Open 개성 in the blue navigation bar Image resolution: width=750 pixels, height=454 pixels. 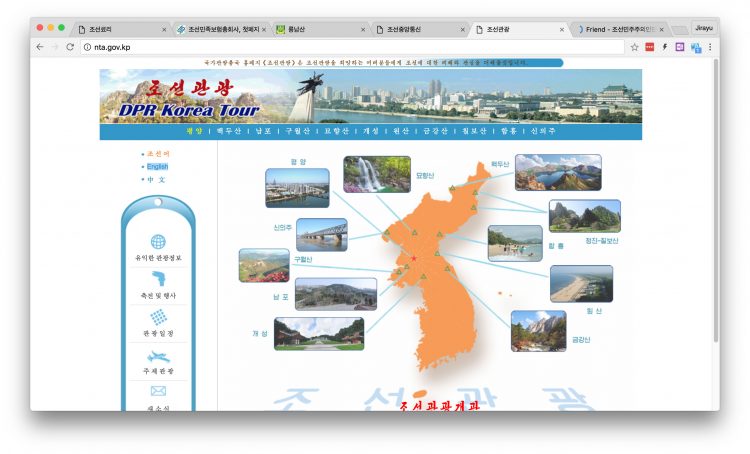[x=371, y=131]
